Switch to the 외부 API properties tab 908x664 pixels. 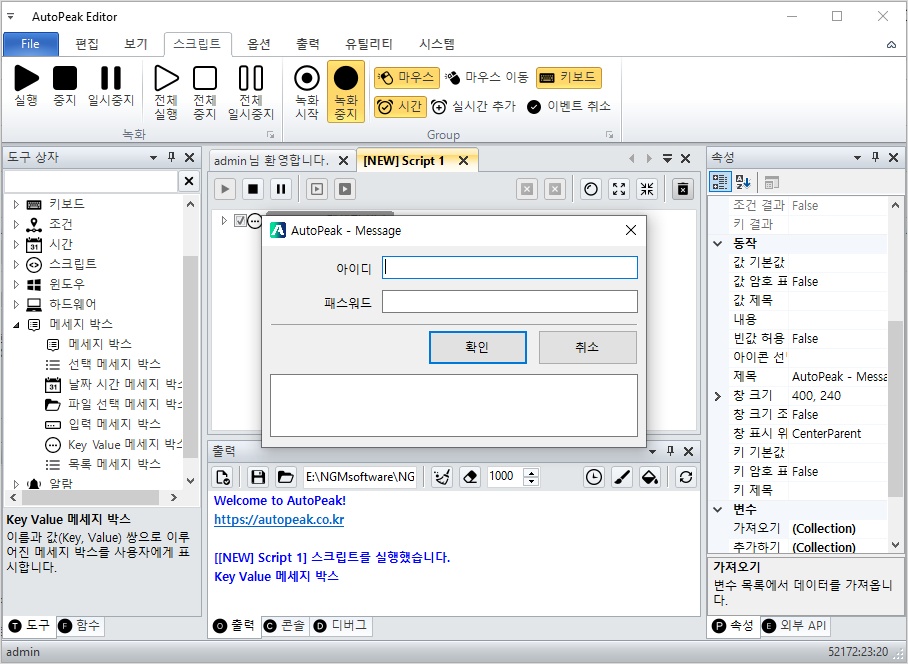point(795,626)
